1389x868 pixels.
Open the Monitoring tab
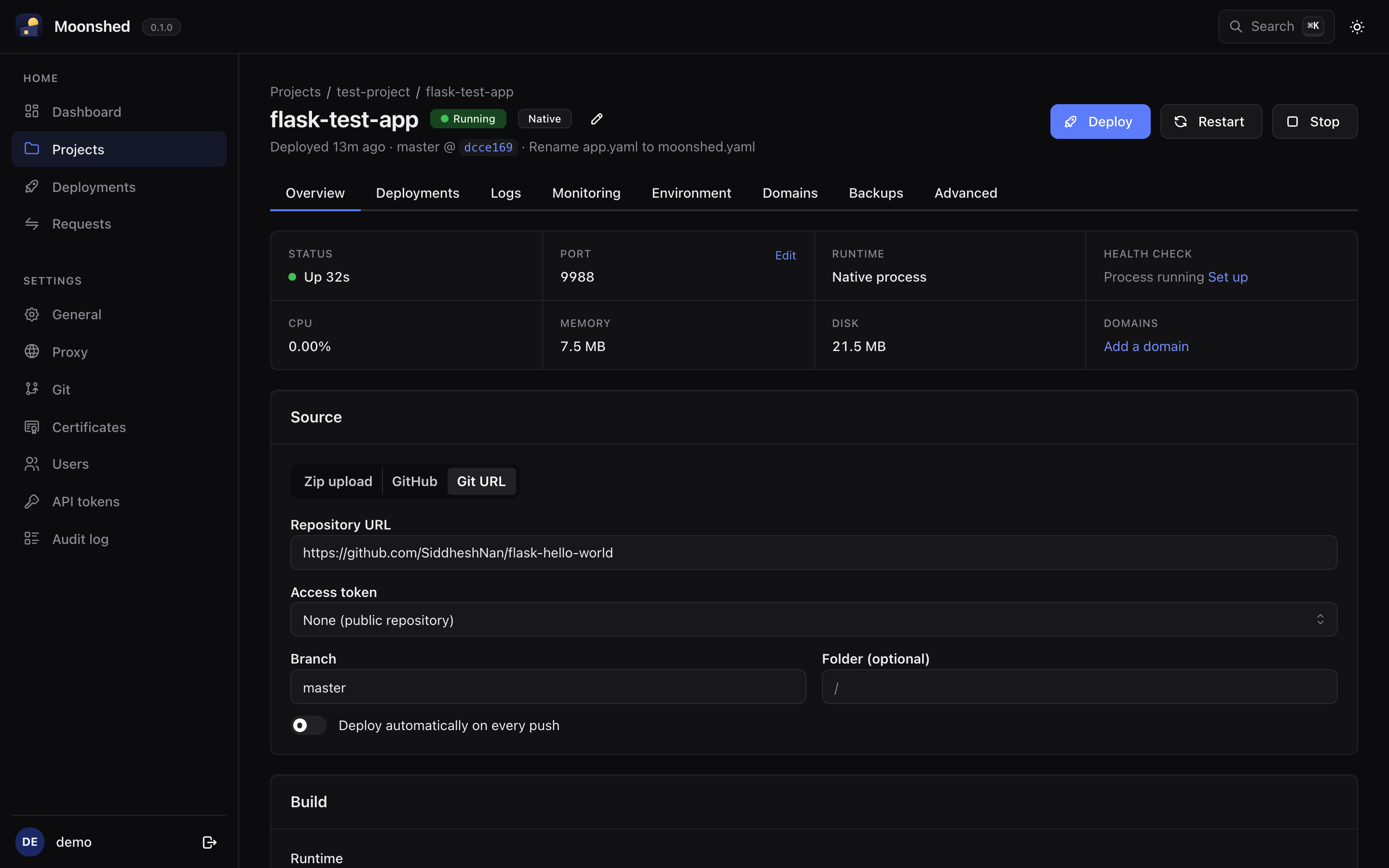click(586, 193)
